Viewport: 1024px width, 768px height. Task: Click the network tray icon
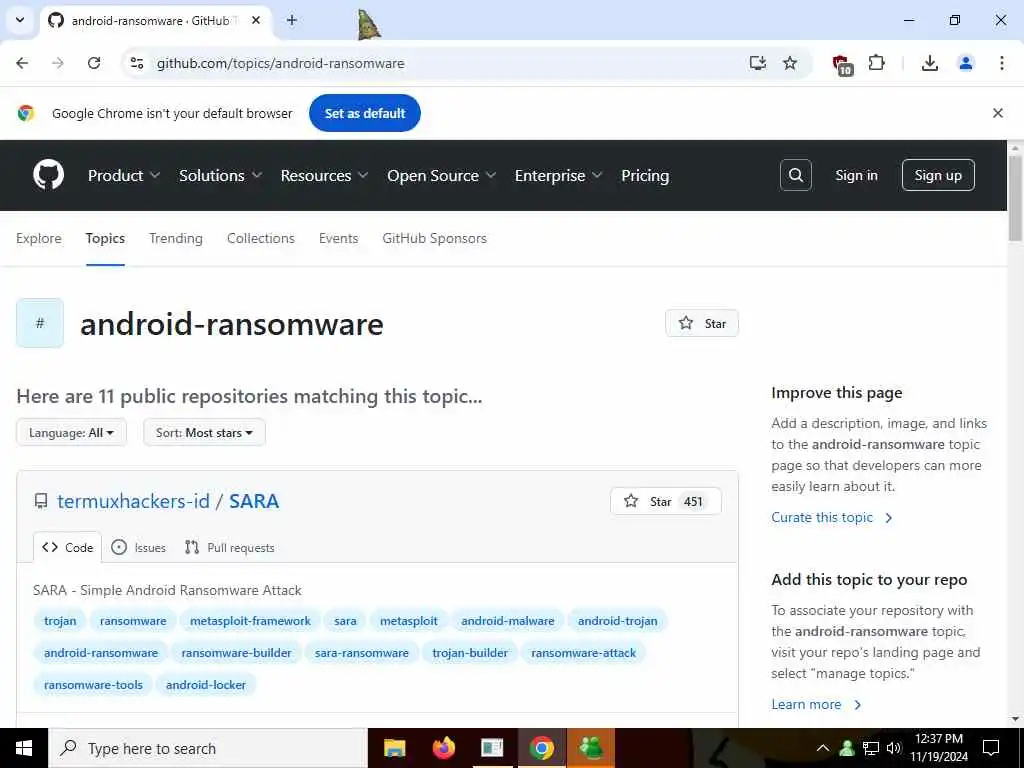point(871,748)
